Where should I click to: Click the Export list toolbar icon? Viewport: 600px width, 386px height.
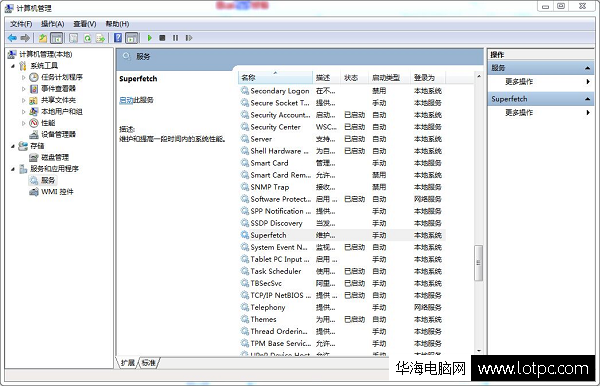coord(100,38)
